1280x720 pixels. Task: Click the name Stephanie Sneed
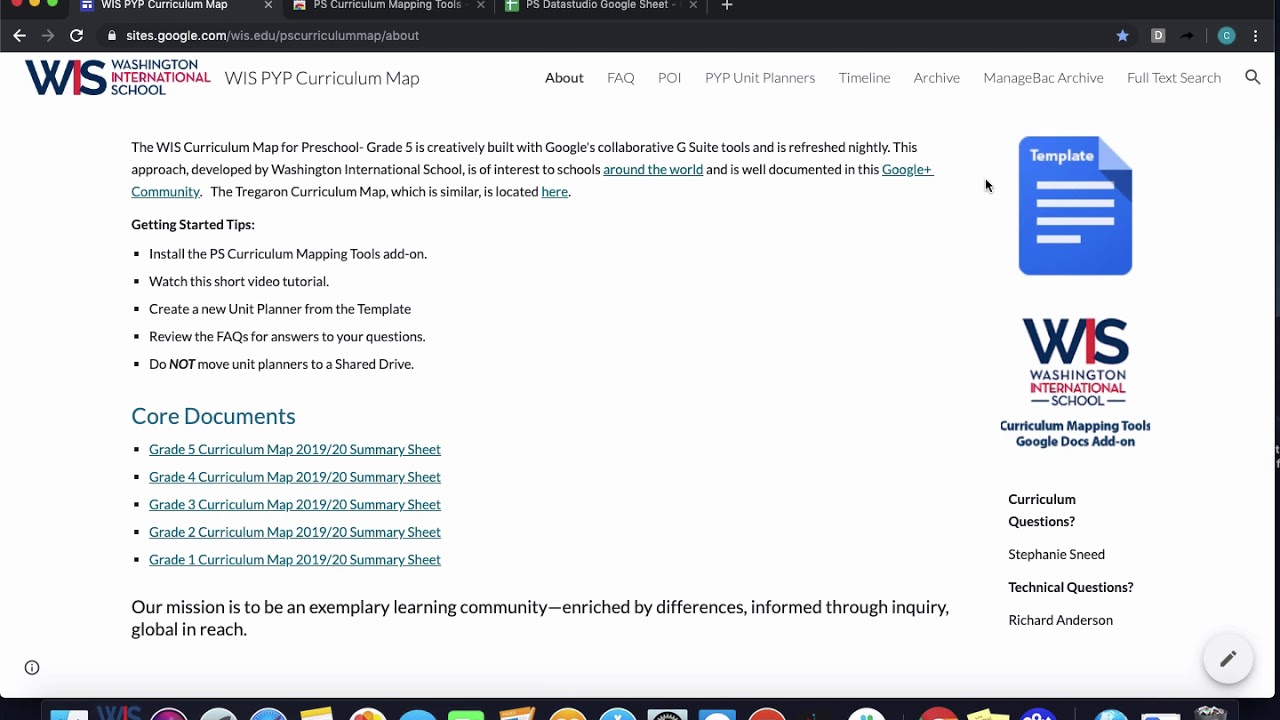1056,554
